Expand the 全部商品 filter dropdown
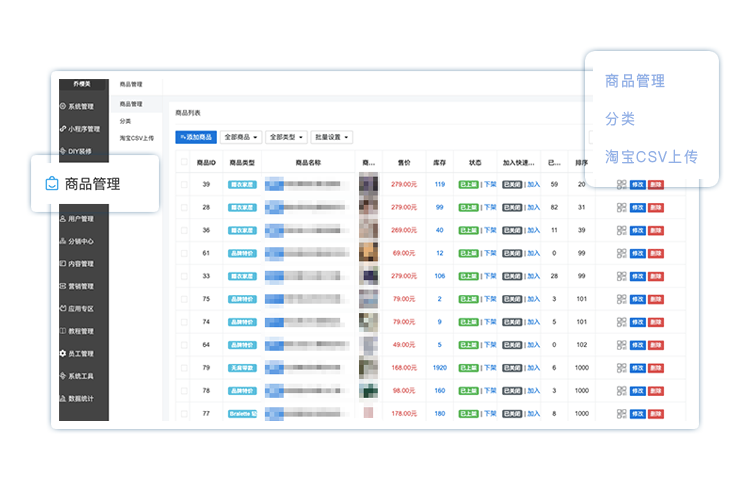The image size is (750, 480). pyautogui.click(x=241, y=137)
